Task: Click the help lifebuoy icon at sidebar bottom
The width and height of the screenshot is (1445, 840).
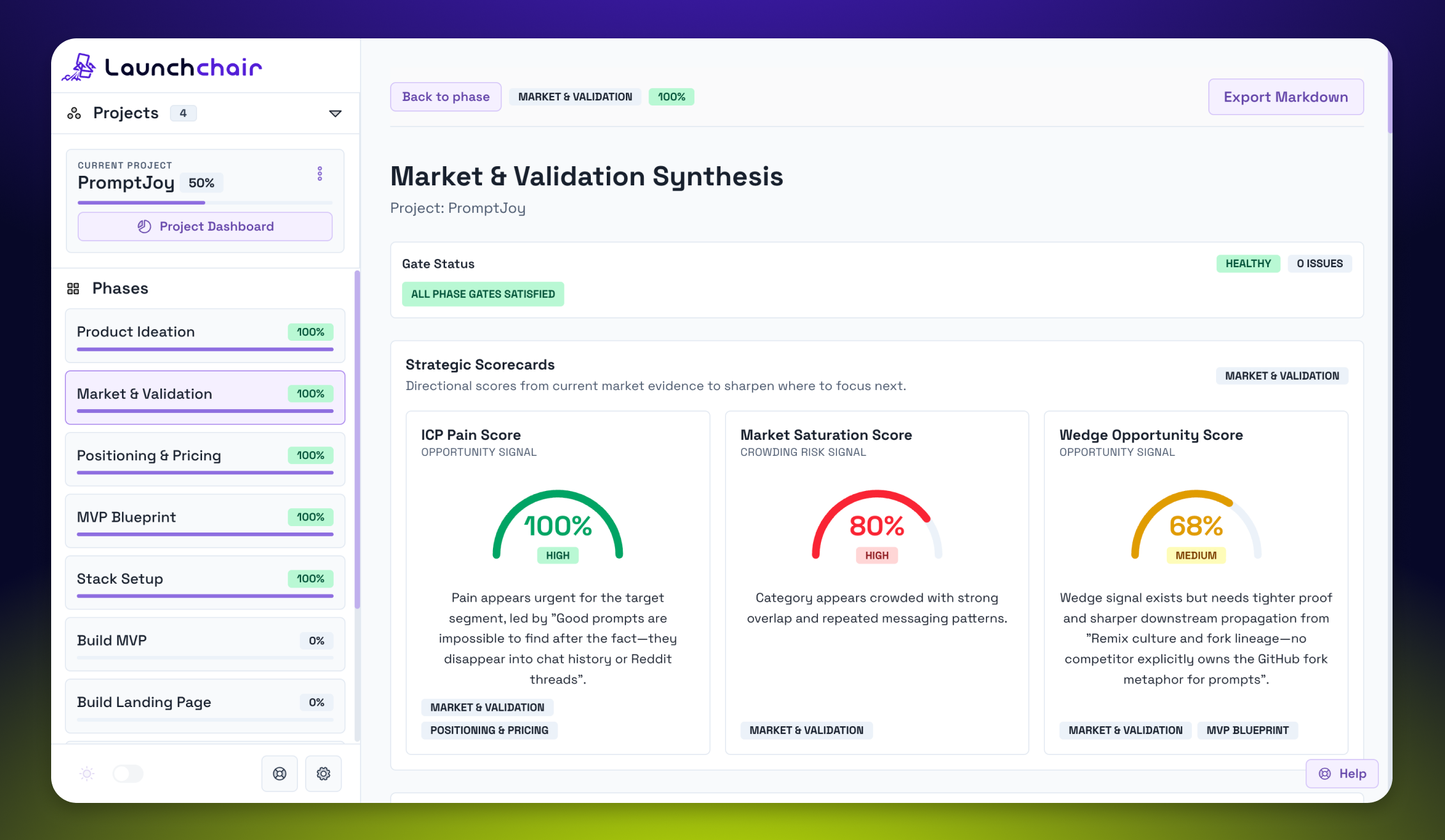Action: [x=279, y=774]
